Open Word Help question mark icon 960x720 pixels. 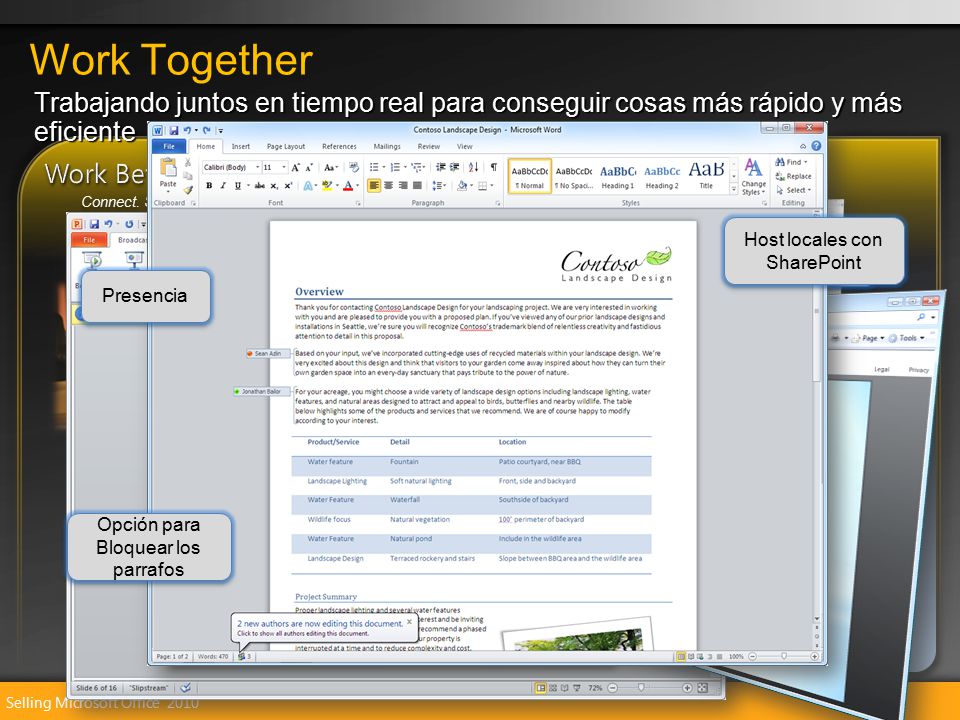coord(816,146)
